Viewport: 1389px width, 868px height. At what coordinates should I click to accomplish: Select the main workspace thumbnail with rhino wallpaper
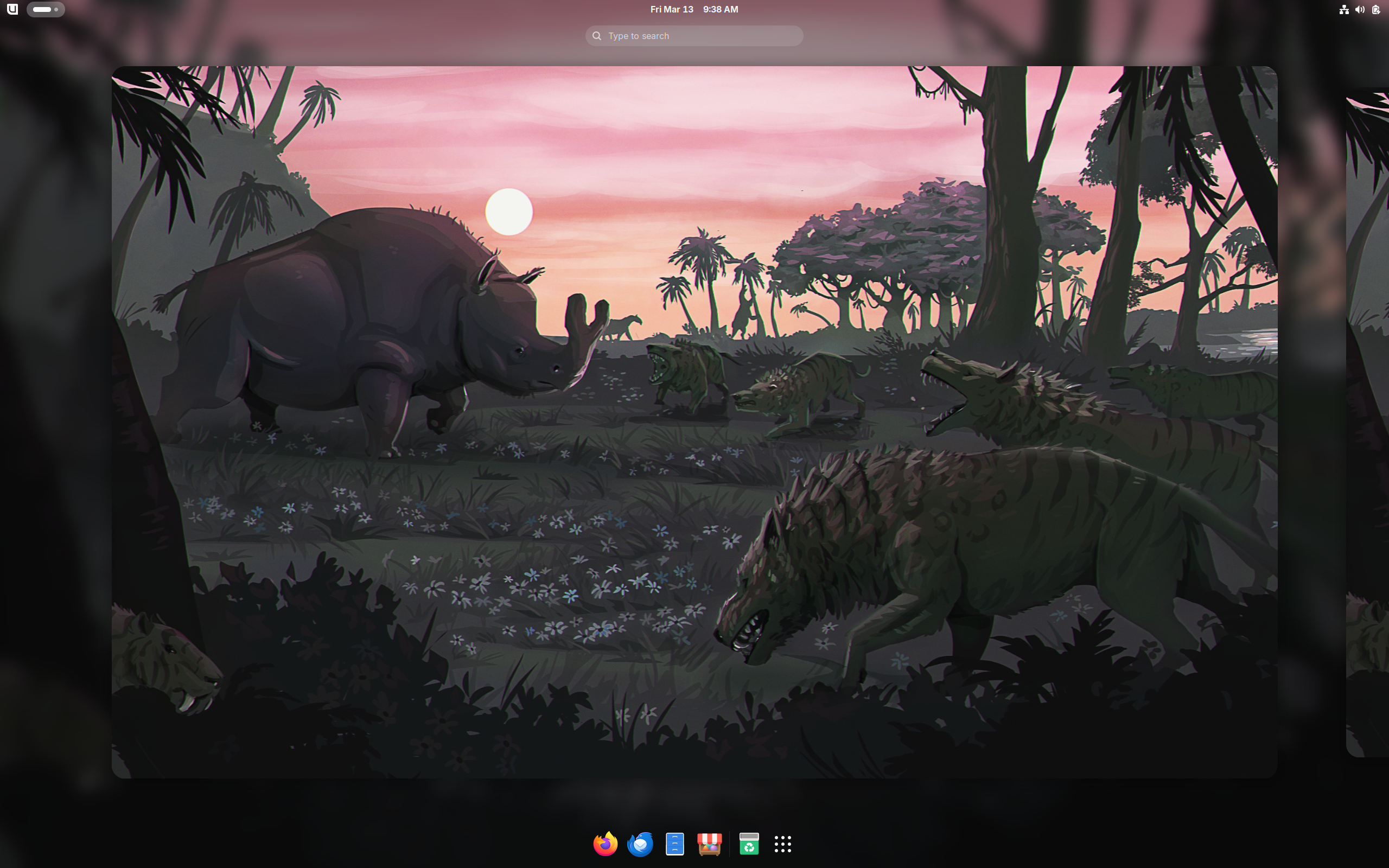pyautogui.click(x=694, y=422)
